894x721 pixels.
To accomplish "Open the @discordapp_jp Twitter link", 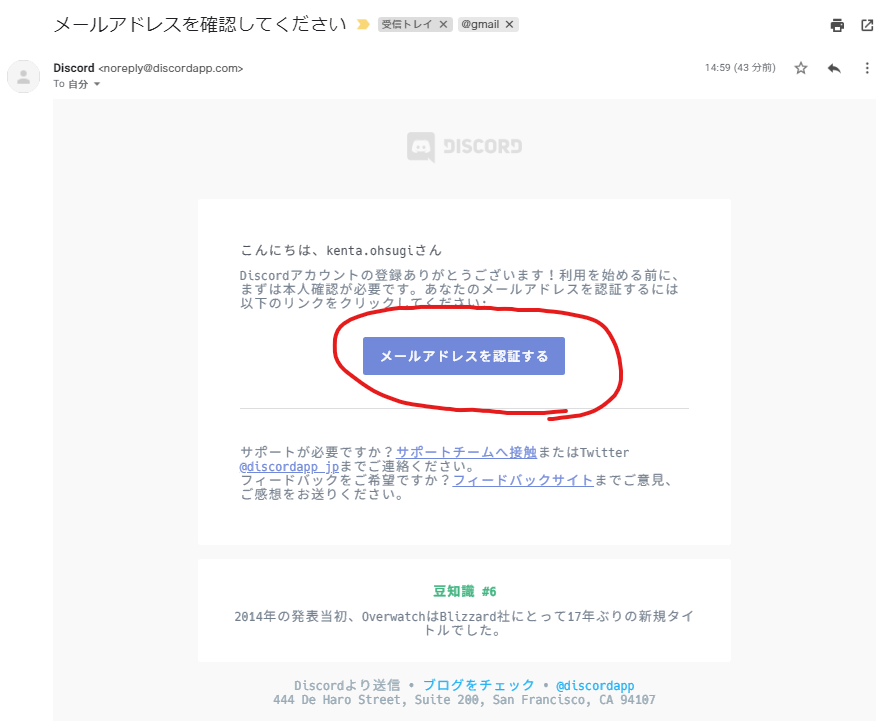I will click(x=290, y=467).
